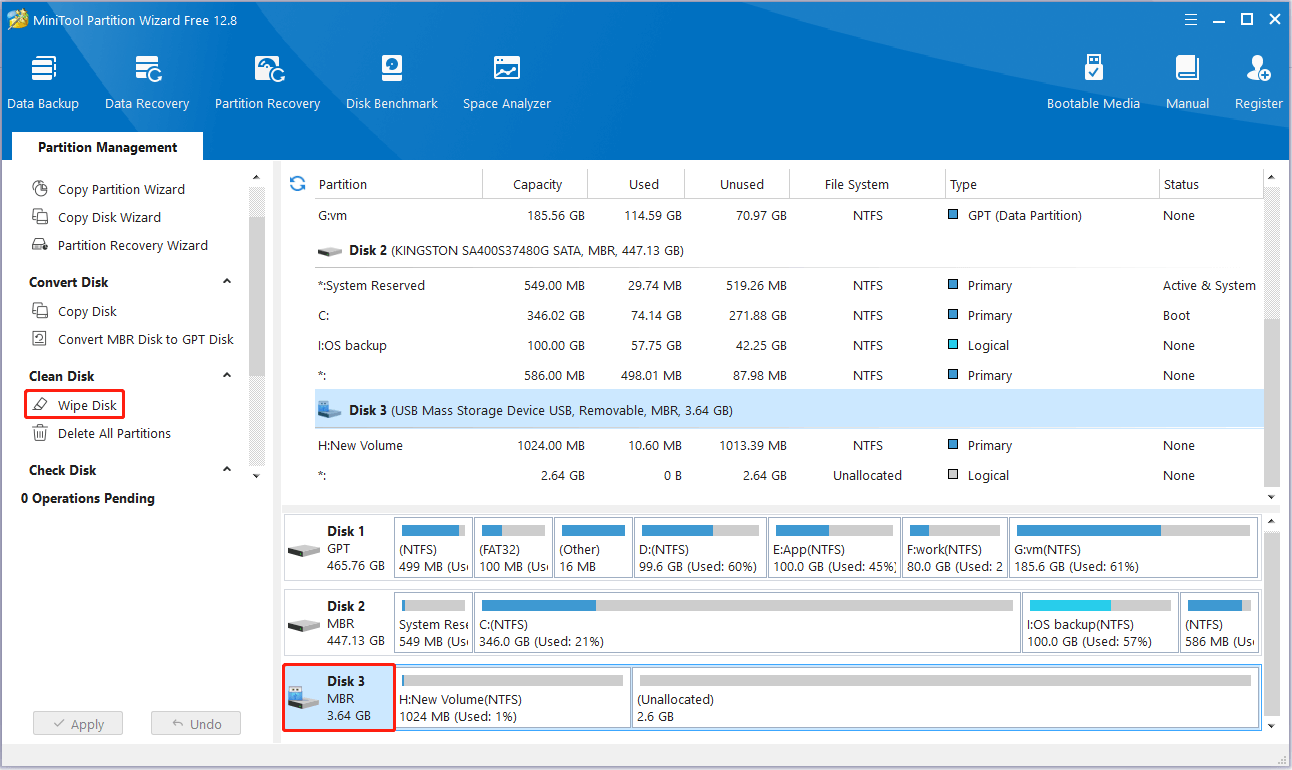
Task: Click the Disk 2 drive icon in the partition list header
Action: point(330,251)
